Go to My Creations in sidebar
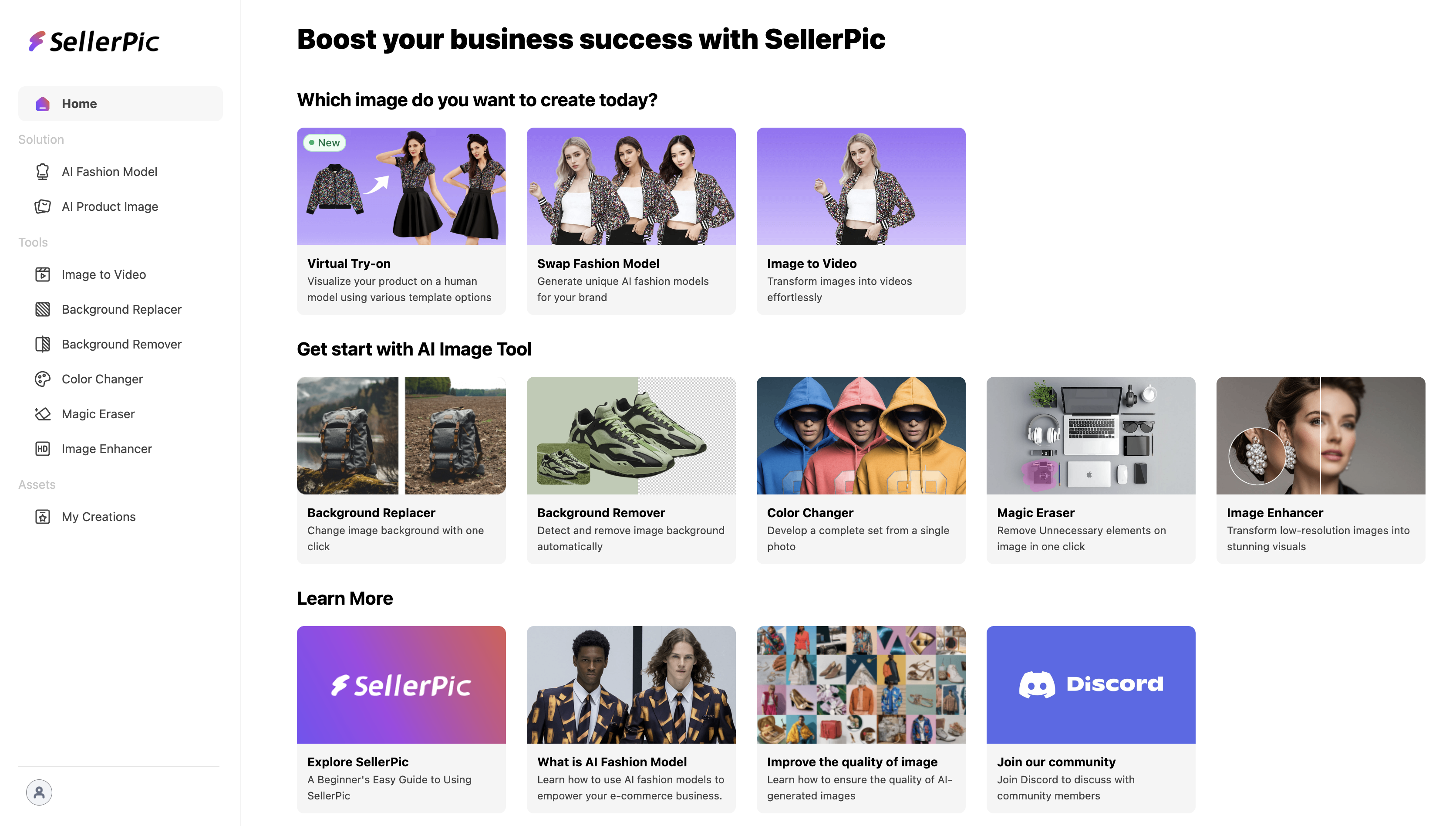 (99, 517)
